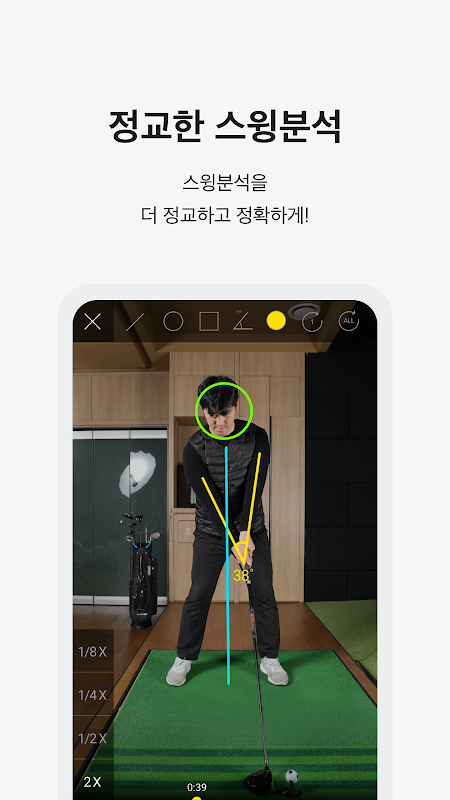
Task: Set playback speed to 1/2X
Action: [x=93, y=738]
